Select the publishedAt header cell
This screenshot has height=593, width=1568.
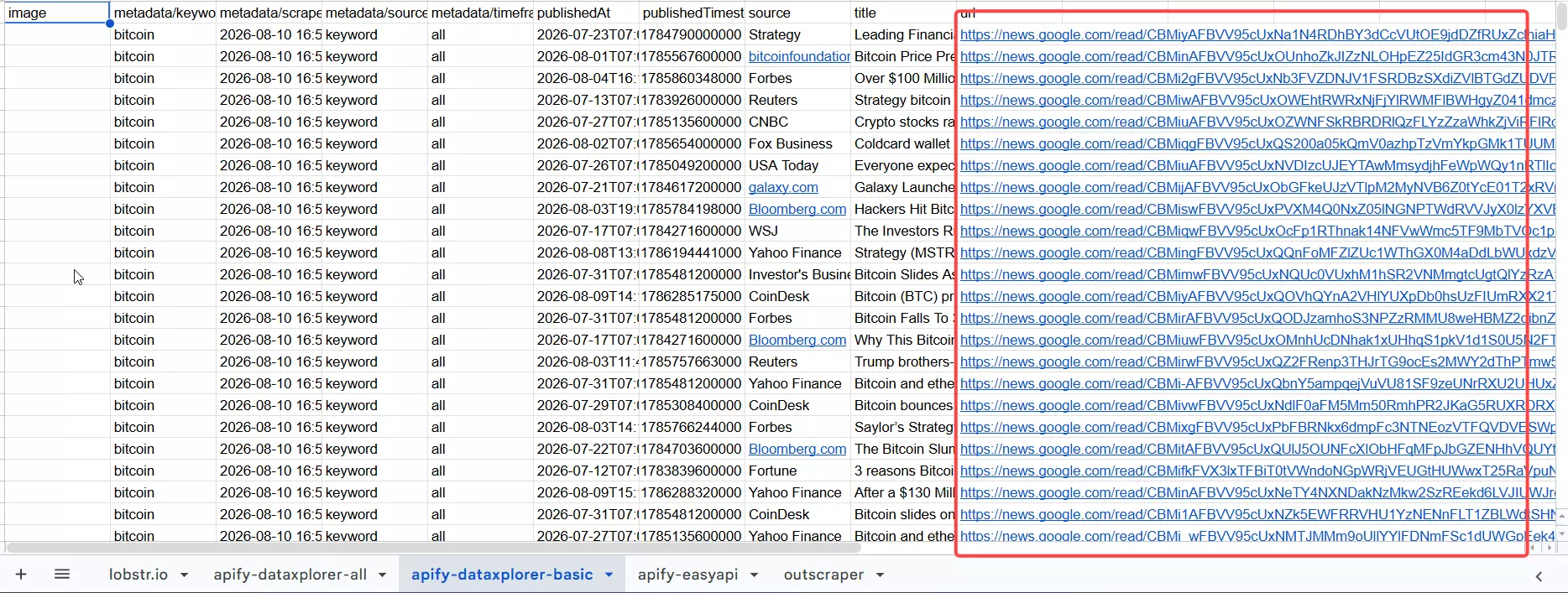pos(587,13)
